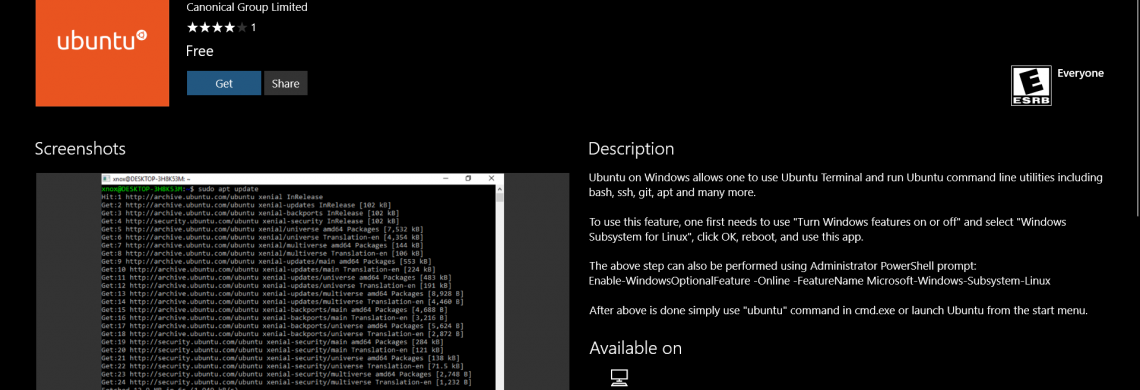Click the rating count '1' beside the stars

(253, 28)
